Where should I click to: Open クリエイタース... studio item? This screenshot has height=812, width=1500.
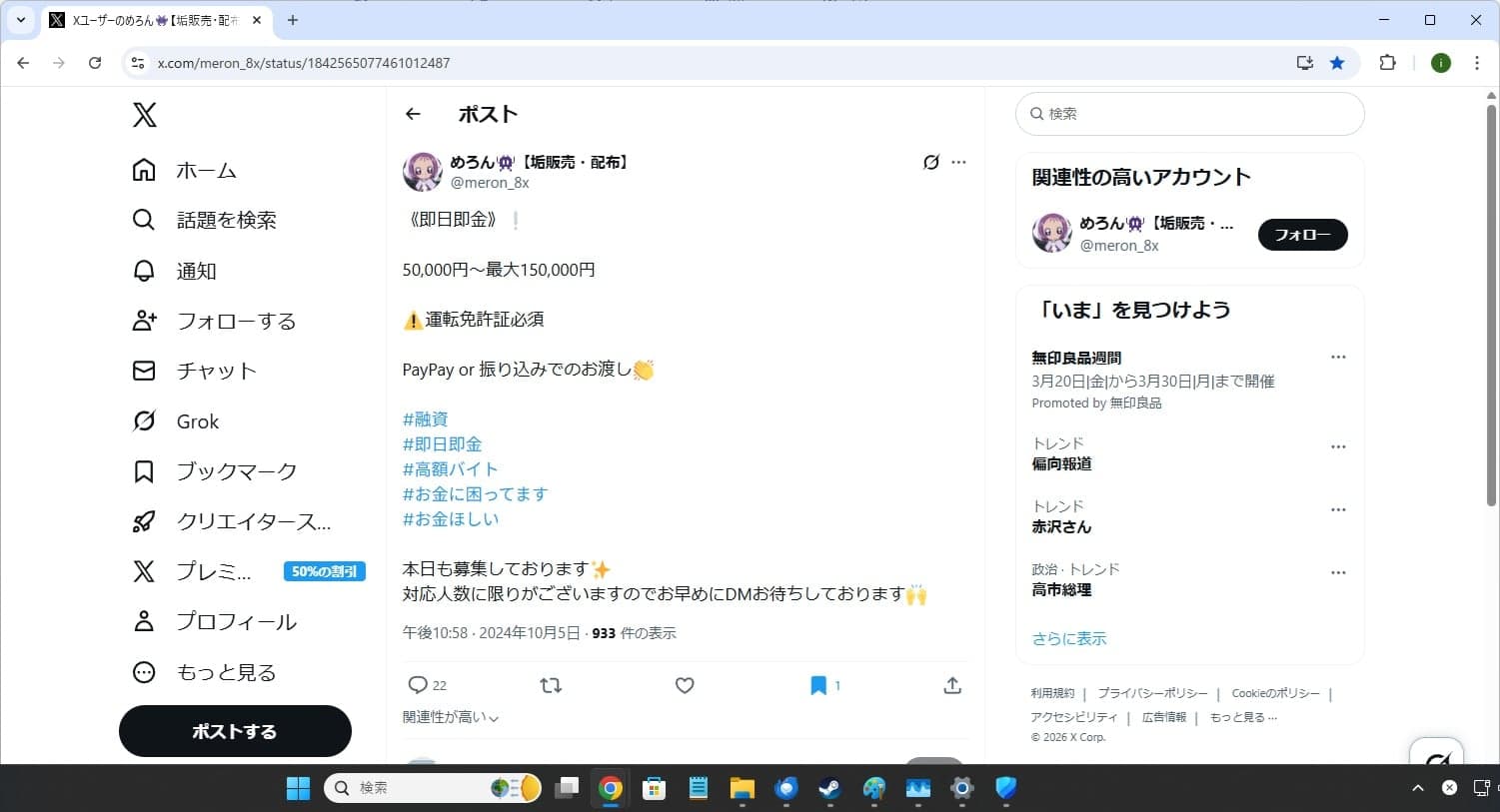232,521
